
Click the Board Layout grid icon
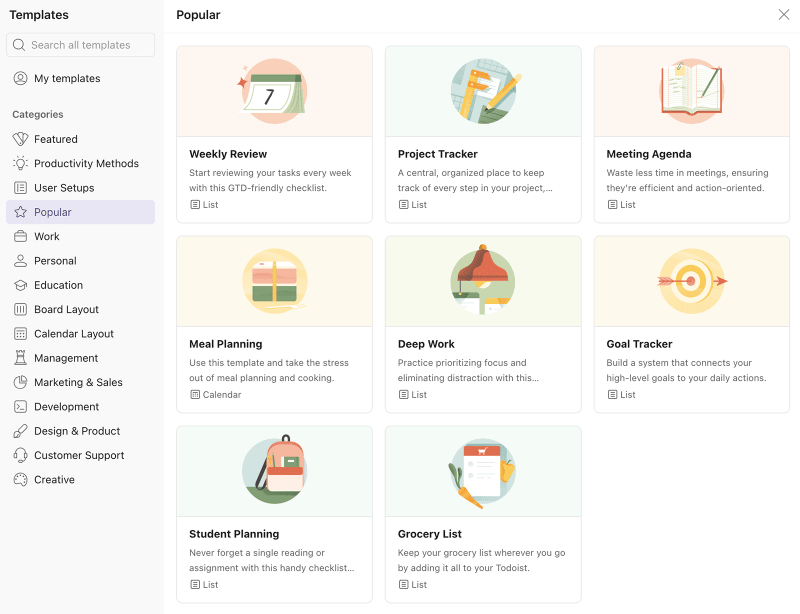(20, 309)
